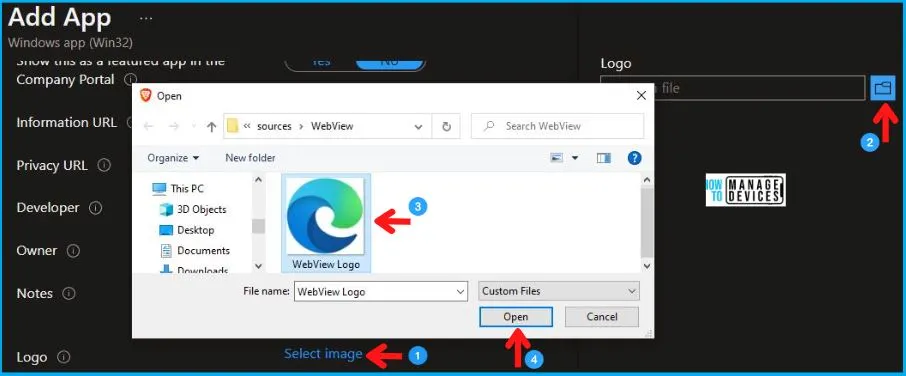
Task: Click the WebView breadcrumb
Action: (x=332, y=126)
